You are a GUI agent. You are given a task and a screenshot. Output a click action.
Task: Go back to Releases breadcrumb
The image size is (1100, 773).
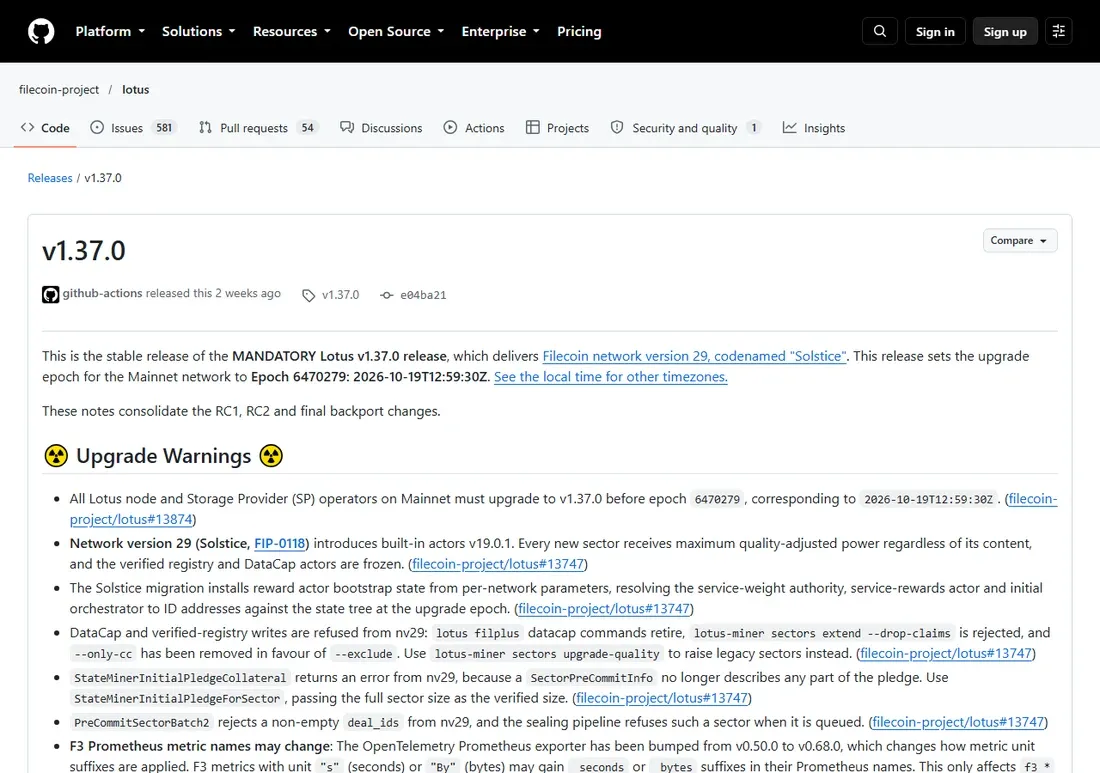[x=50, y=177]
